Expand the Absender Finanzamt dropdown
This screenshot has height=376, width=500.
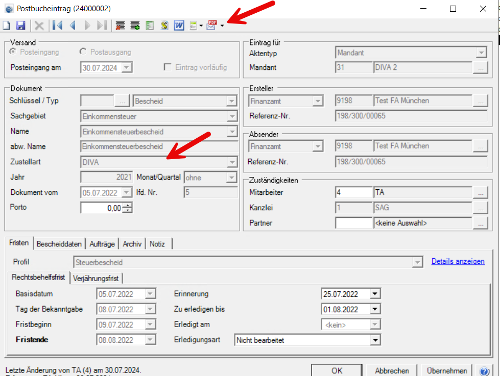tap(318, 146)
